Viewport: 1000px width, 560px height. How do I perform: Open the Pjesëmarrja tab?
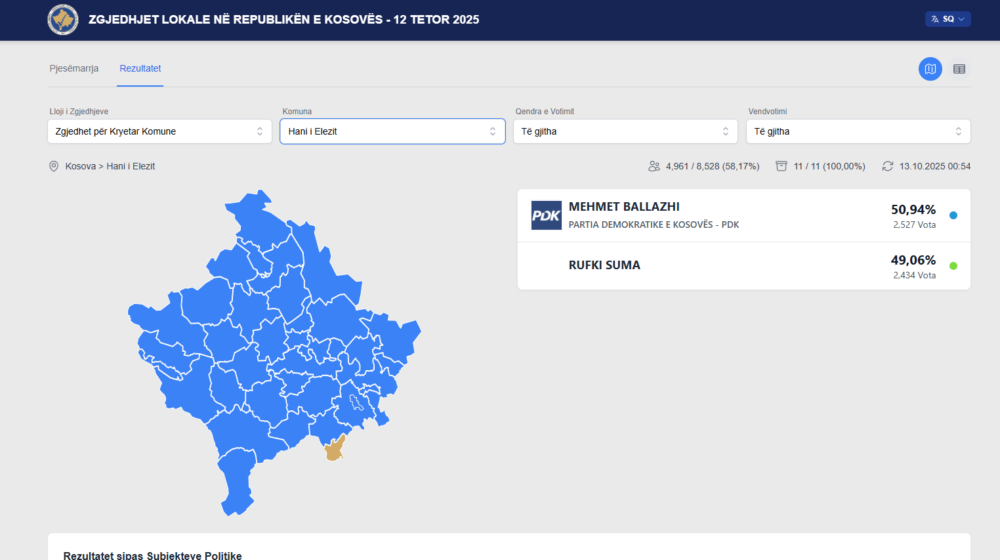(74, 68)
